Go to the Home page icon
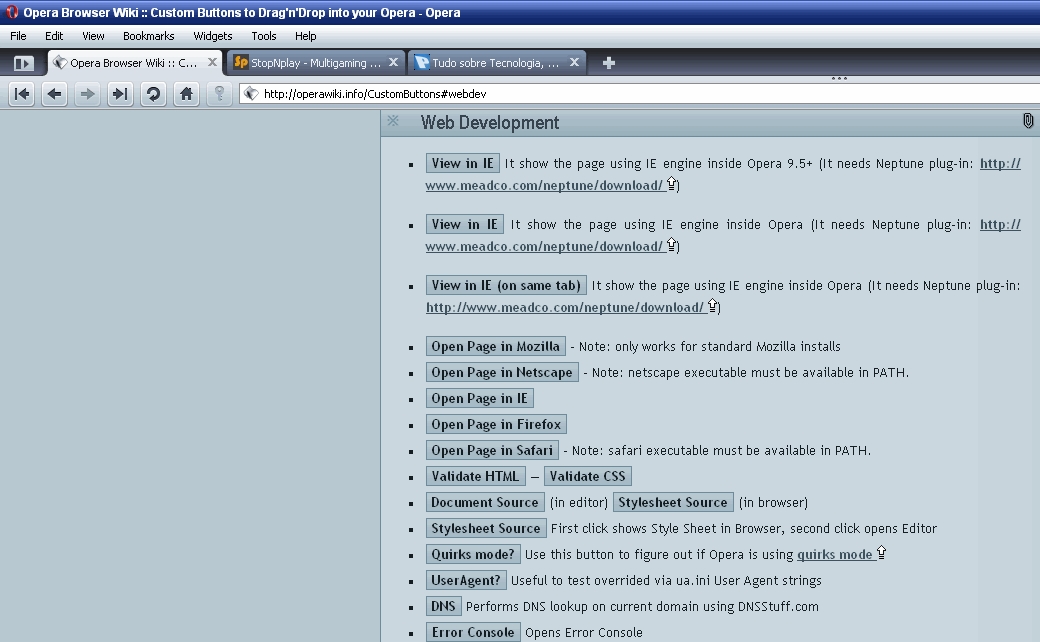This screenshot has height=642, width=1040. [186, 94]
